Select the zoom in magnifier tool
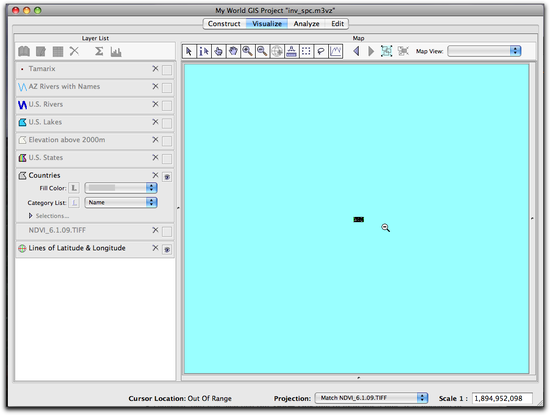The width and height of the screenshot is (550, 415). pos(248,51)
